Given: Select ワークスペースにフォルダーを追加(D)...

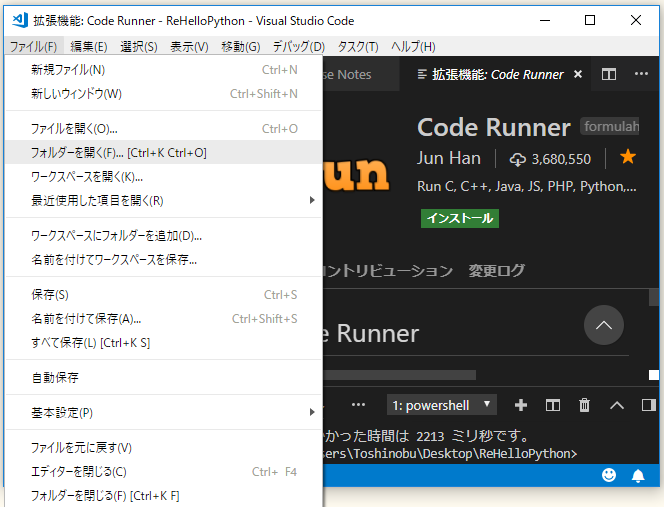Looking at the screenshot, I should 163,235.
